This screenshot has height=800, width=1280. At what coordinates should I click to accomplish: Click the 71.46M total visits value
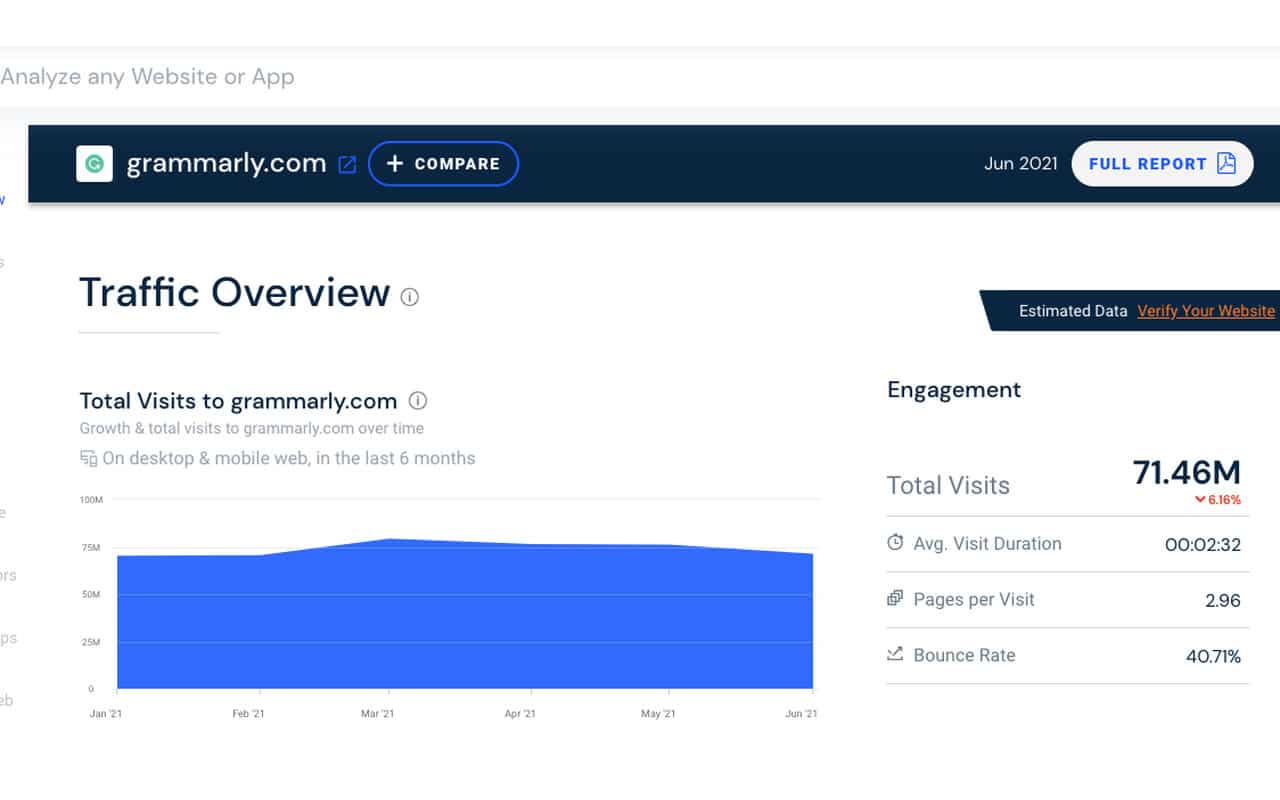1187,472
